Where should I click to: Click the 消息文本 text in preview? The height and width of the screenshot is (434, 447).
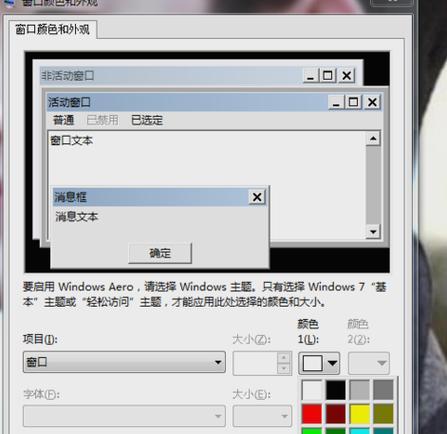point(76,217)
